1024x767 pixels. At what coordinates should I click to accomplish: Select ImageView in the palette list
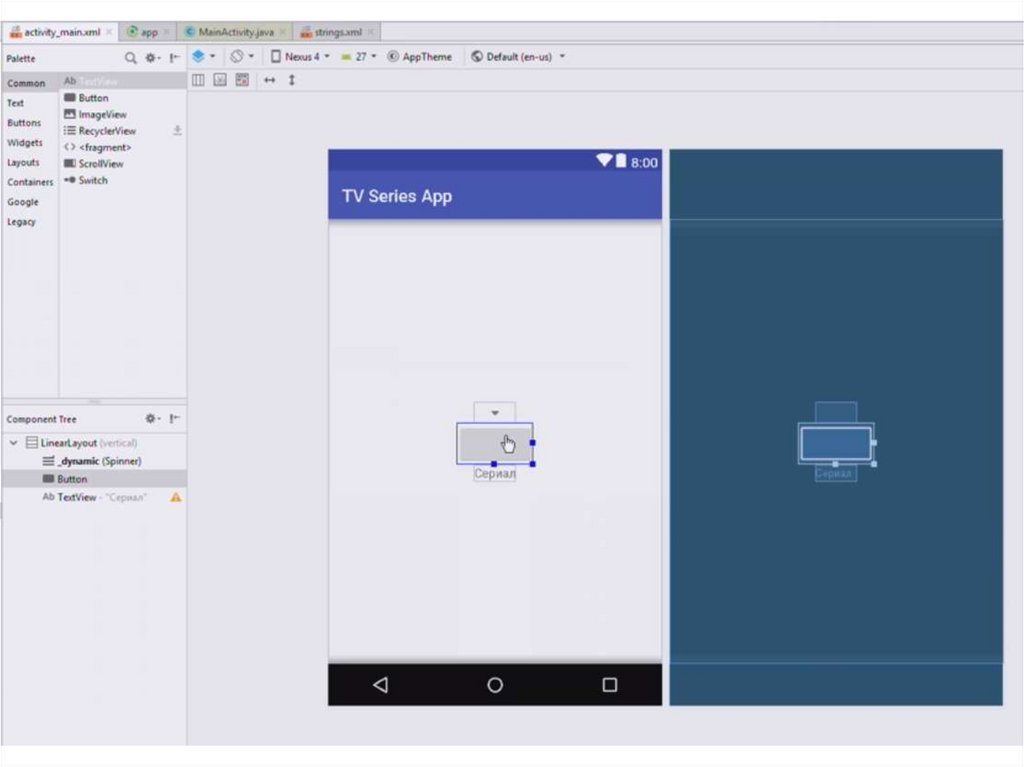(x=102, y=114)
